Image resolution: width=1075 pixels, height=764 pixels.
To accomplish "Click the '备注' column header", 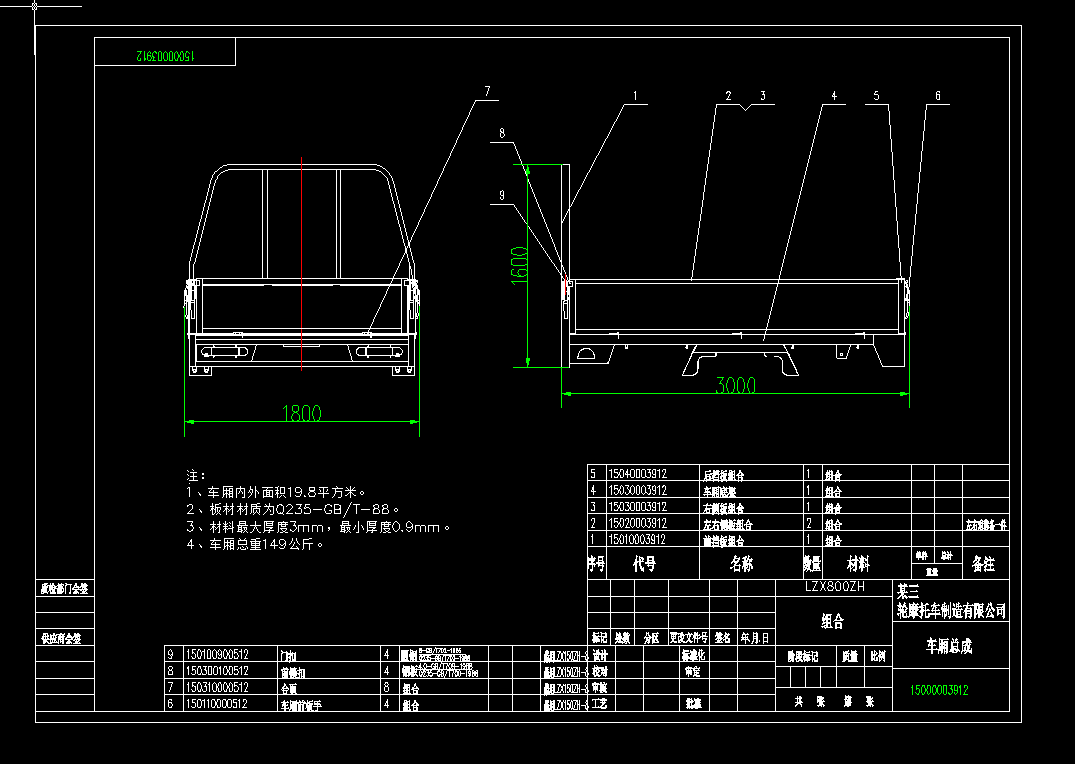I will [x=983, y=564].
